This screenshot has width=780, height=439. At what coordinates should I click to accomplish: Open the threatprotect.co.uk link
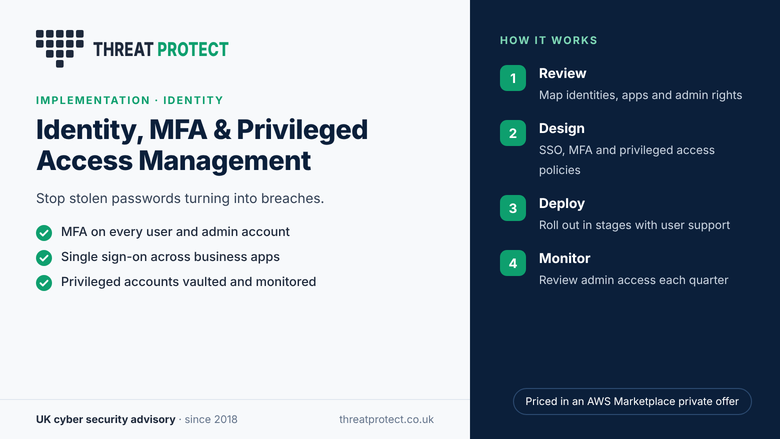pyautogui.click(x=387, y=420)
